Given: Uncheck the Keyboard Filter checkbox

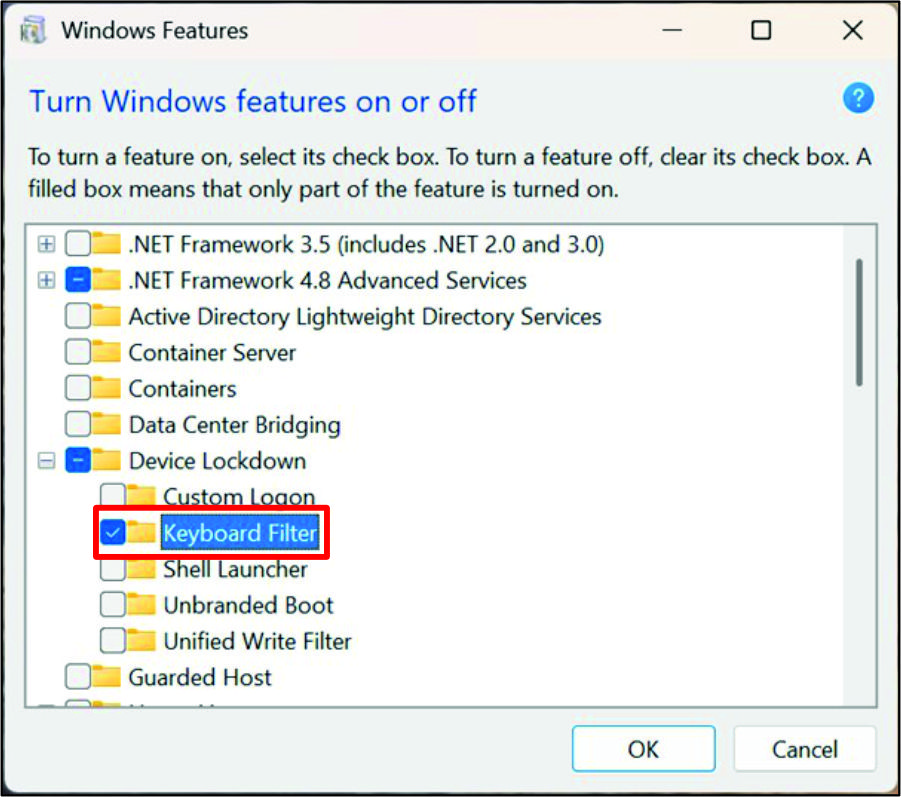Looking at the screenshot, I should click(x=113, y=533).
